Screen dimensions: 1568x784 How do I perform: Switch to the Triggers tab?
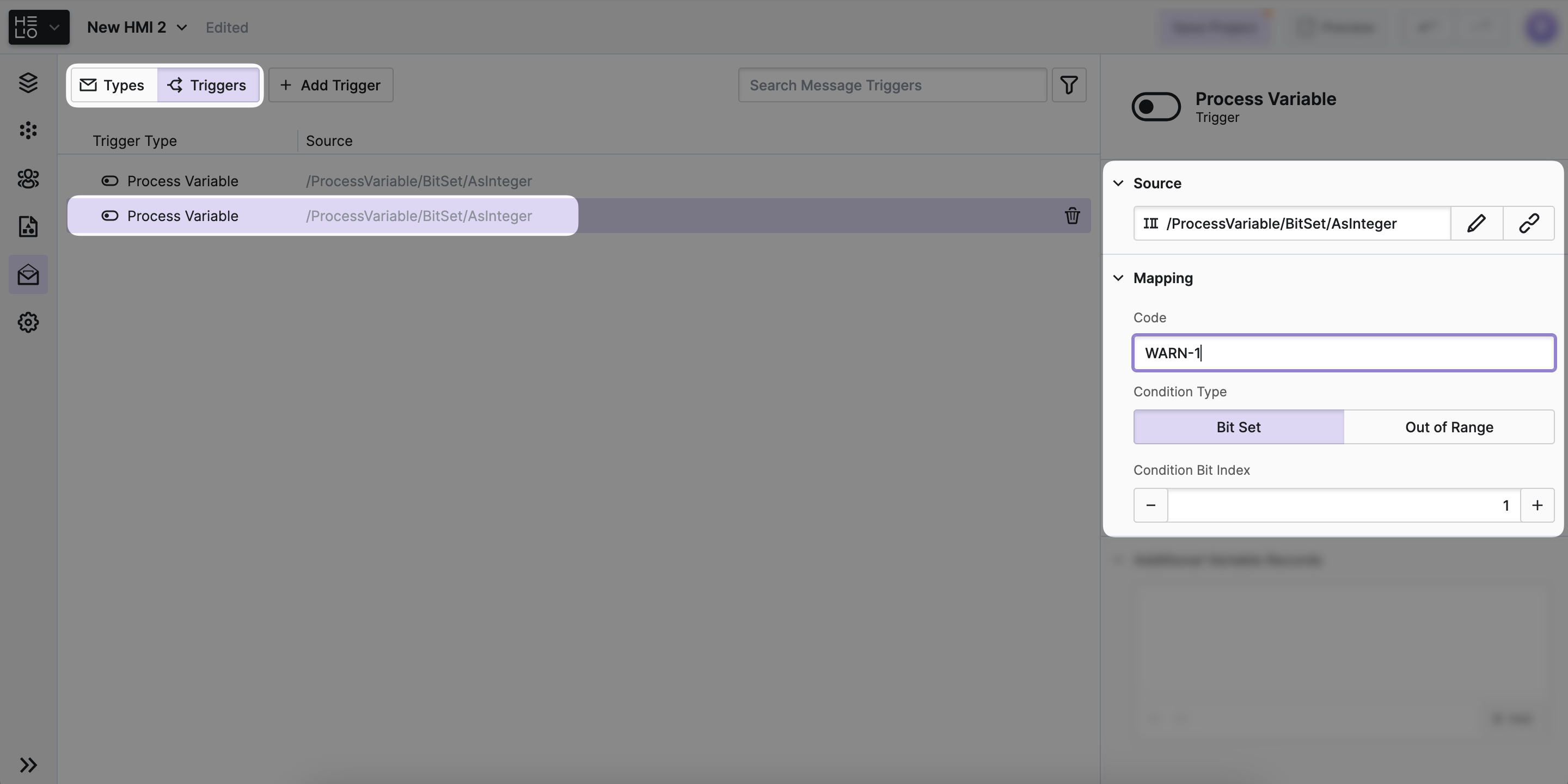pos(207,85)
